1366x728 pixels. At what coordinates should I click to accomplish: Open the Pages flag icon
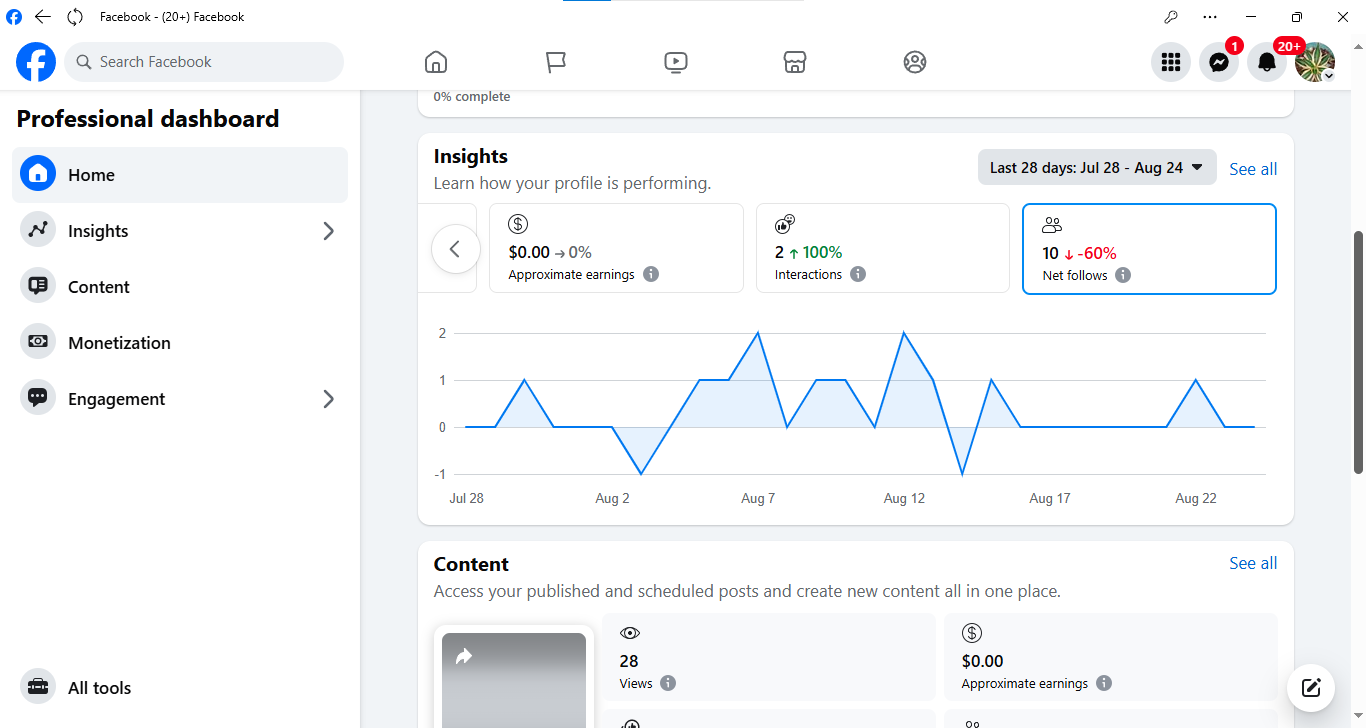(556, 62)
